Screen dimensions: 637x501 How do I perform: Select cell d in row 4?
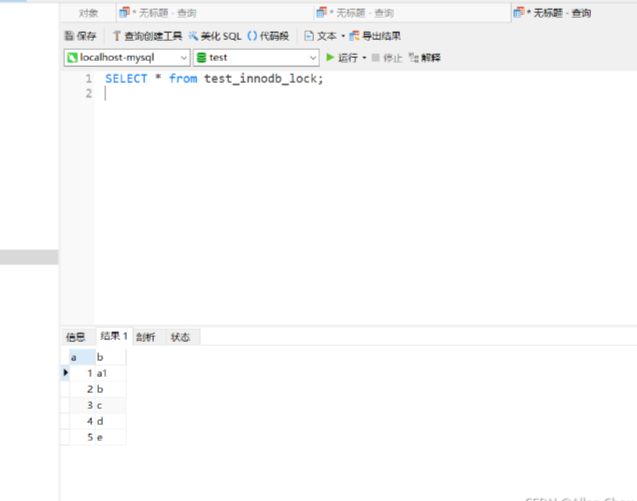110,421
